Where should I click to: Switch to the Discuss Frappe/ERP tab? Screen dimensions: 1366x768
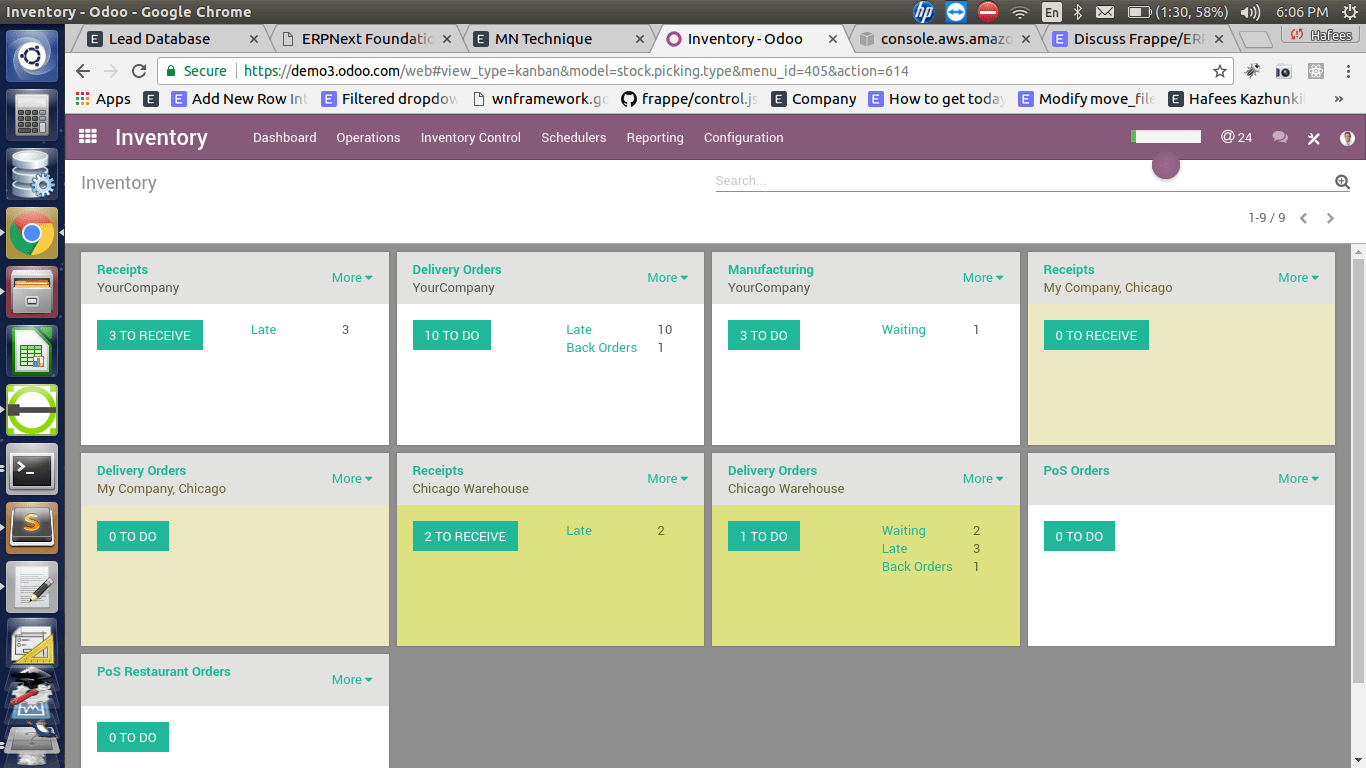point(1139,39)
